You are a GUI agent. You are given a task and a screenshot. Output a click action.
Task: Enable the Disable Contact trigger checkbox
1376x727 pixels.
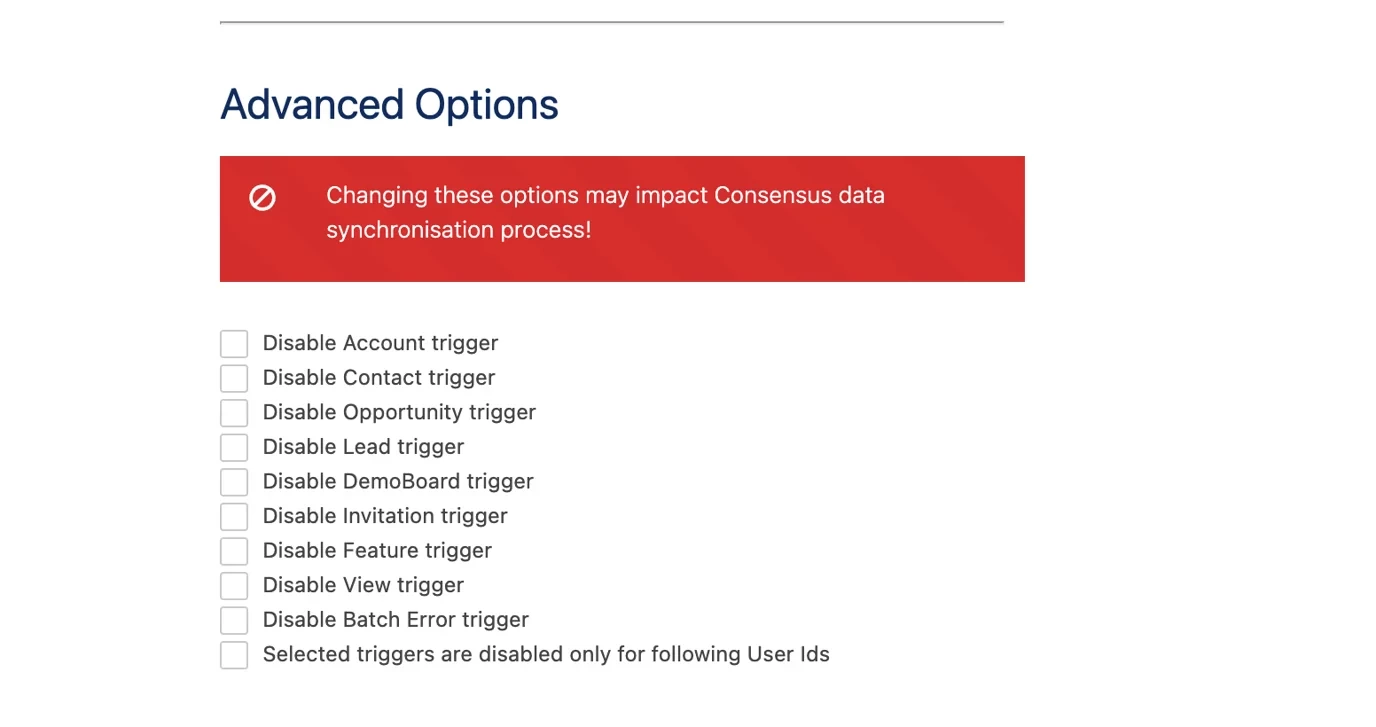[x=234, y=378]
